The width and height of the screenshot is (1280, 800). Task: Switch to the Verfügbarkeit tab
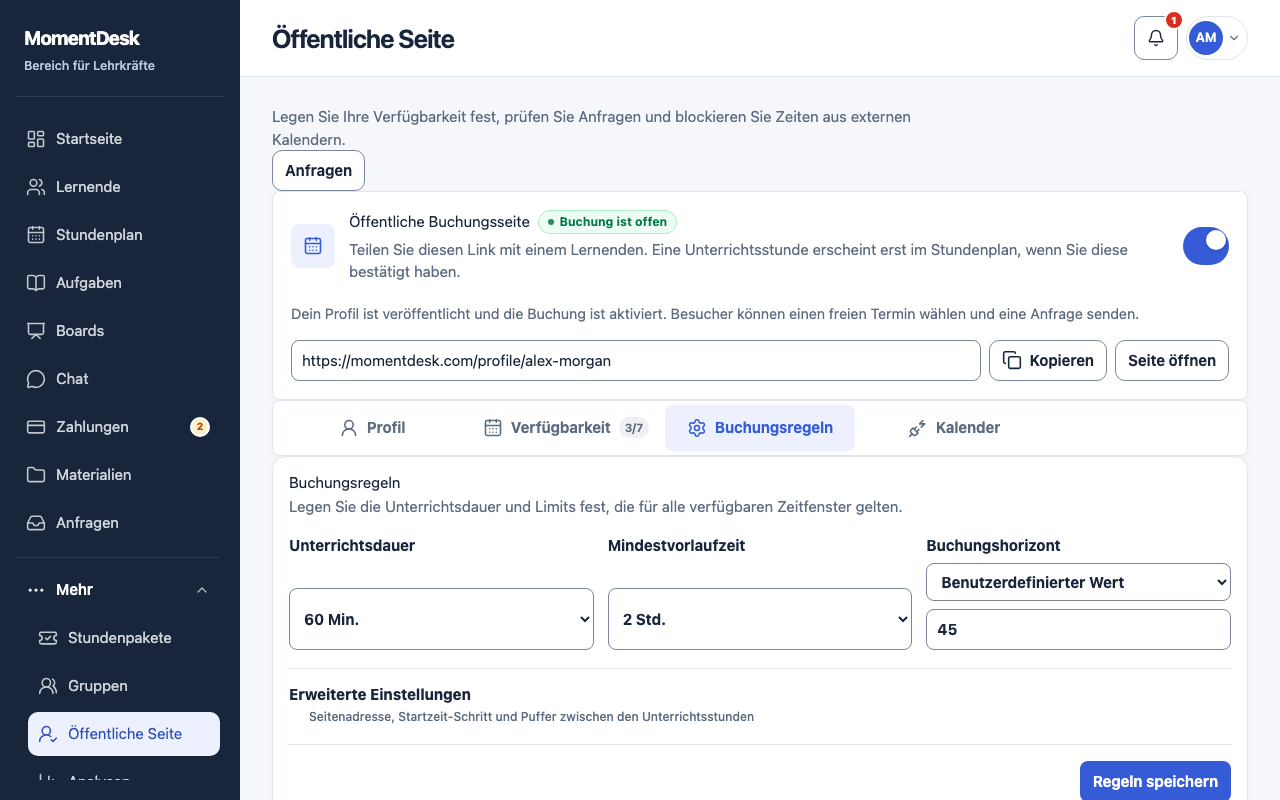click(x=566, y=428)
